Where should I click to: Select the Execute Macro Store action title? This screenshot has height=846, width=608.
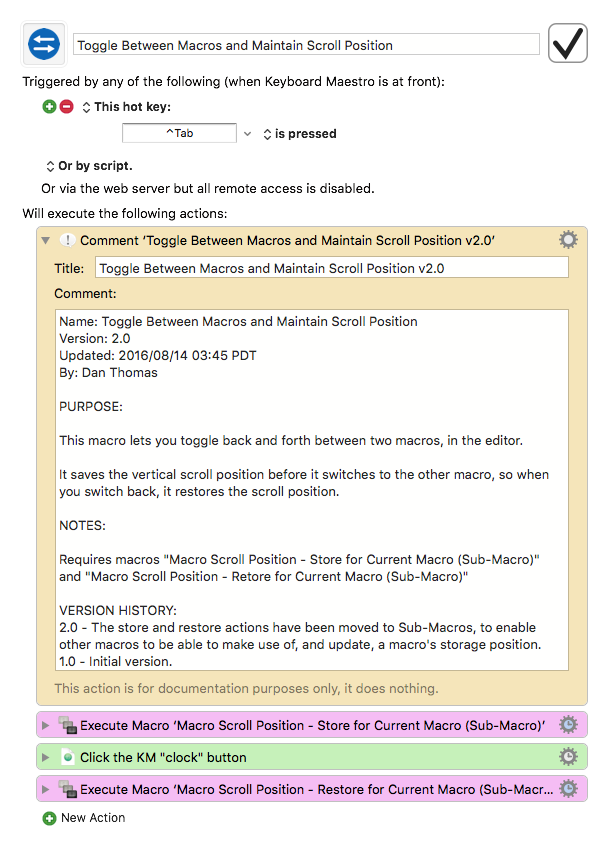(x=312, y=726)
